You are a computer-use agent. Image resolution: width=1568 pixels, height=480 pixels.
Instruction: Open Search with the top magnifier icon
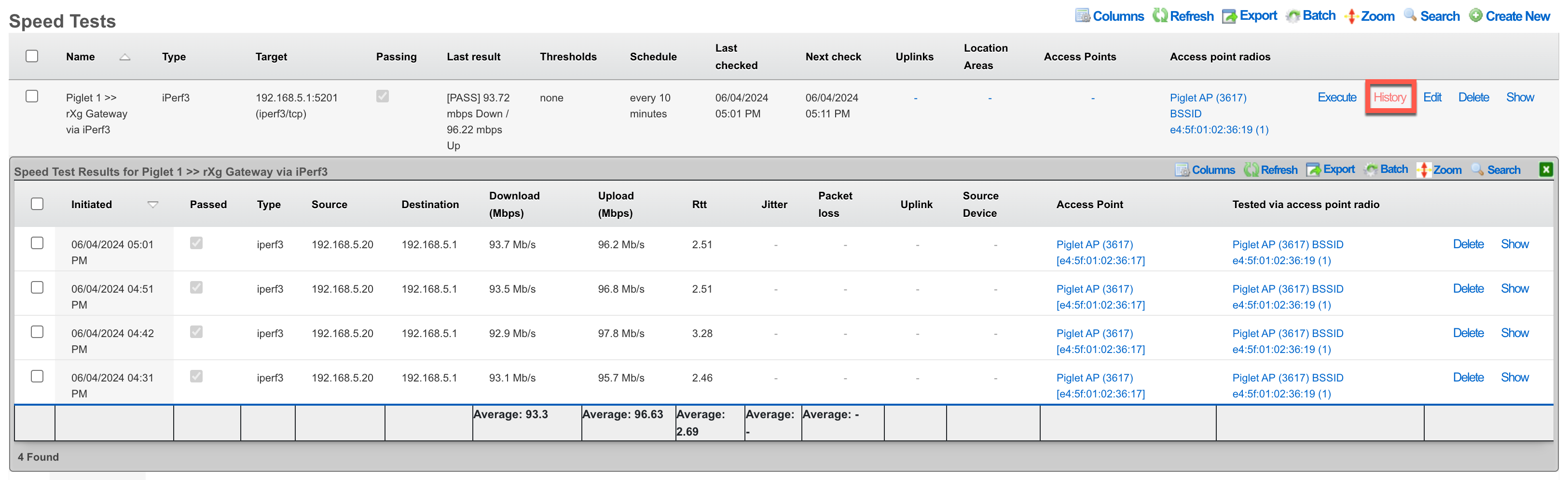pyautogui.click(x=1410, y=16)
